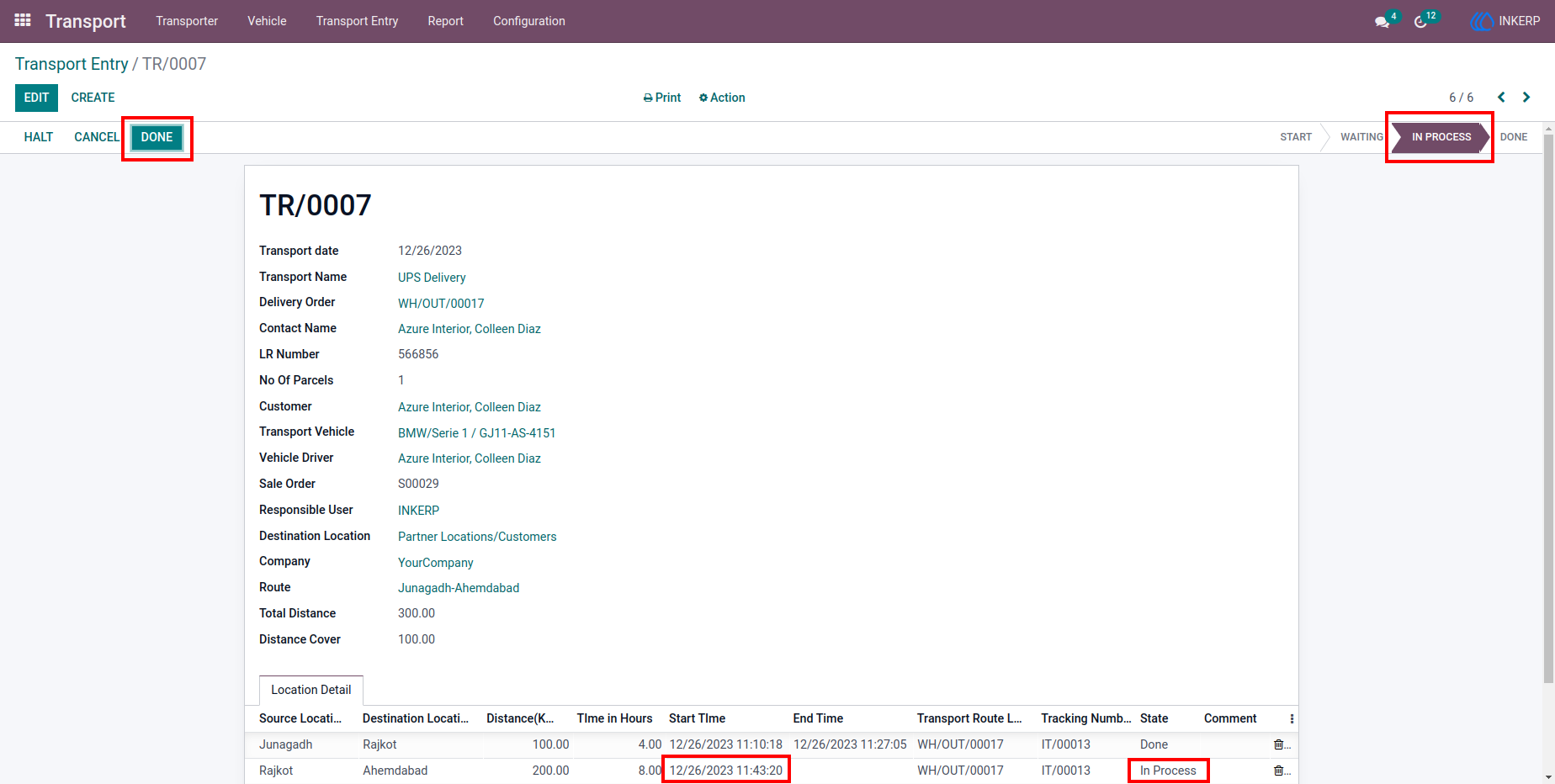Open the Responsible User INKERP link

coord(418,511)
